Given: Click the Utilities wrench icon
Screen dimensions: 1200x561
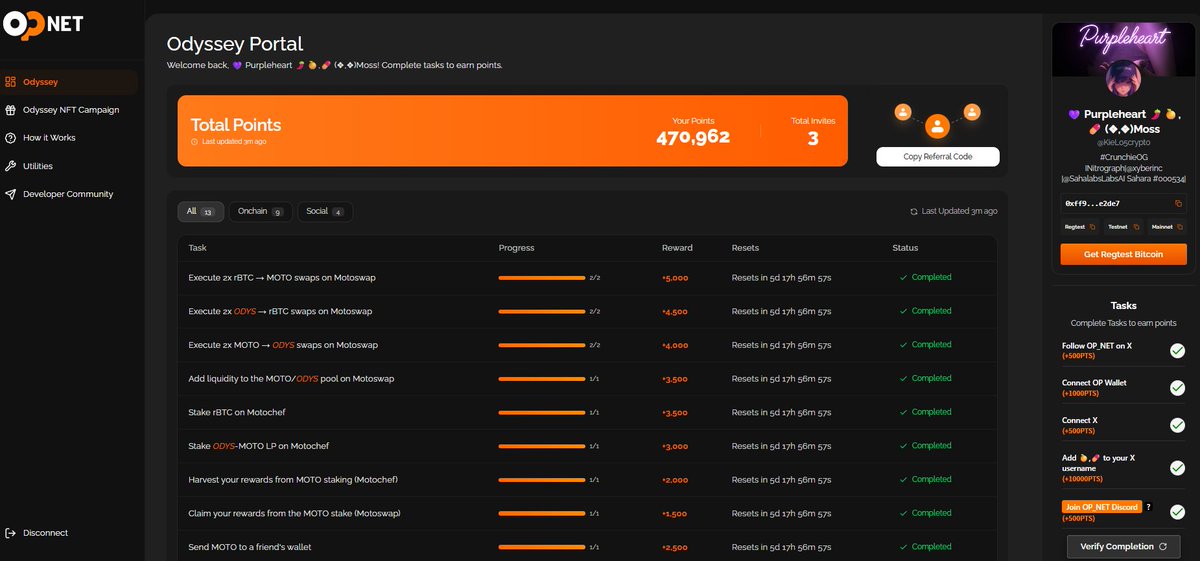Looking at the screenshot, I should click(10, 166).
